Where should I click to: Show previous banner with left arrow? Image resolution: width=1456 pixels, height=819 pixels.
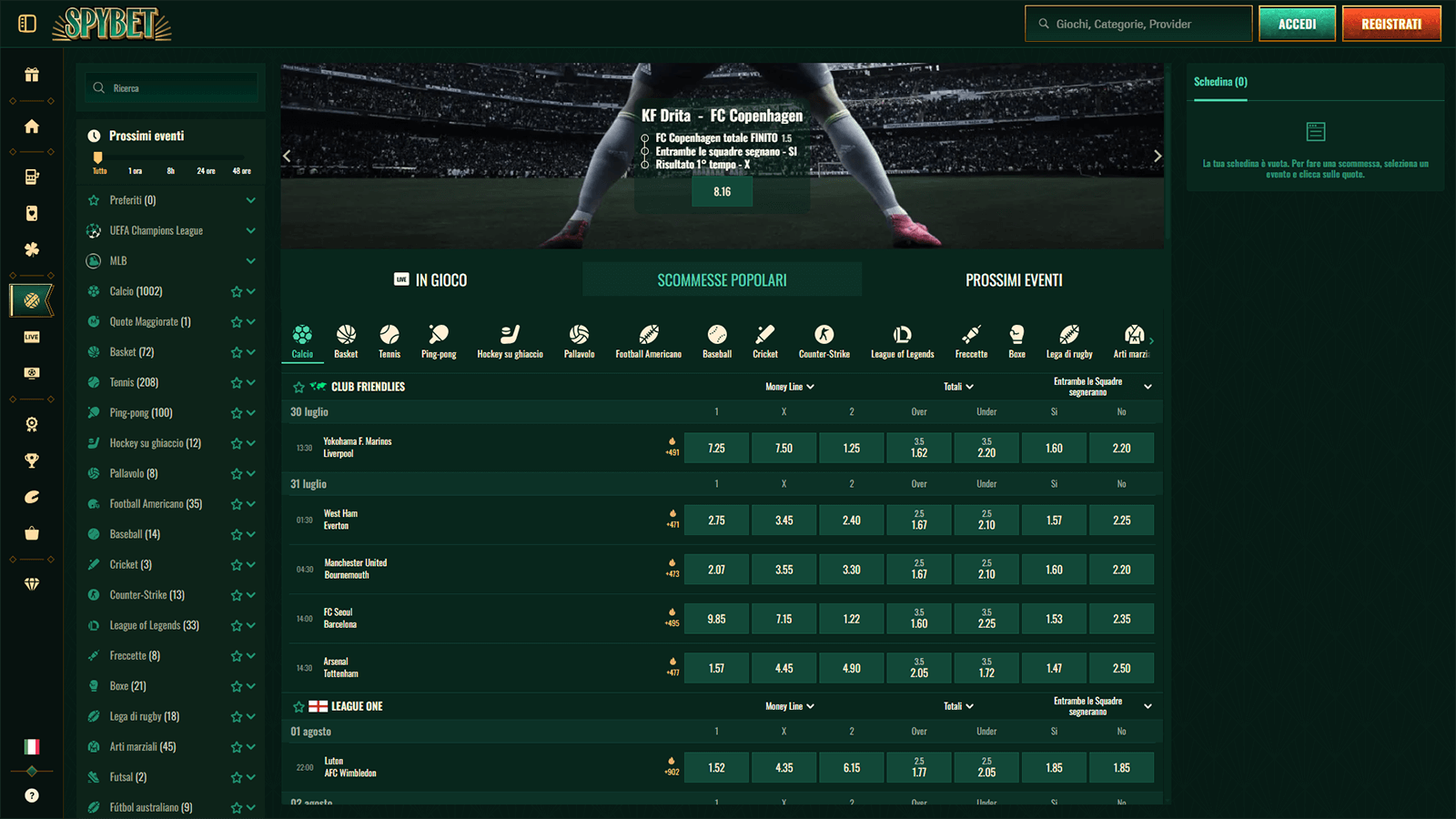pyautogui.click(x=288, y=156)
